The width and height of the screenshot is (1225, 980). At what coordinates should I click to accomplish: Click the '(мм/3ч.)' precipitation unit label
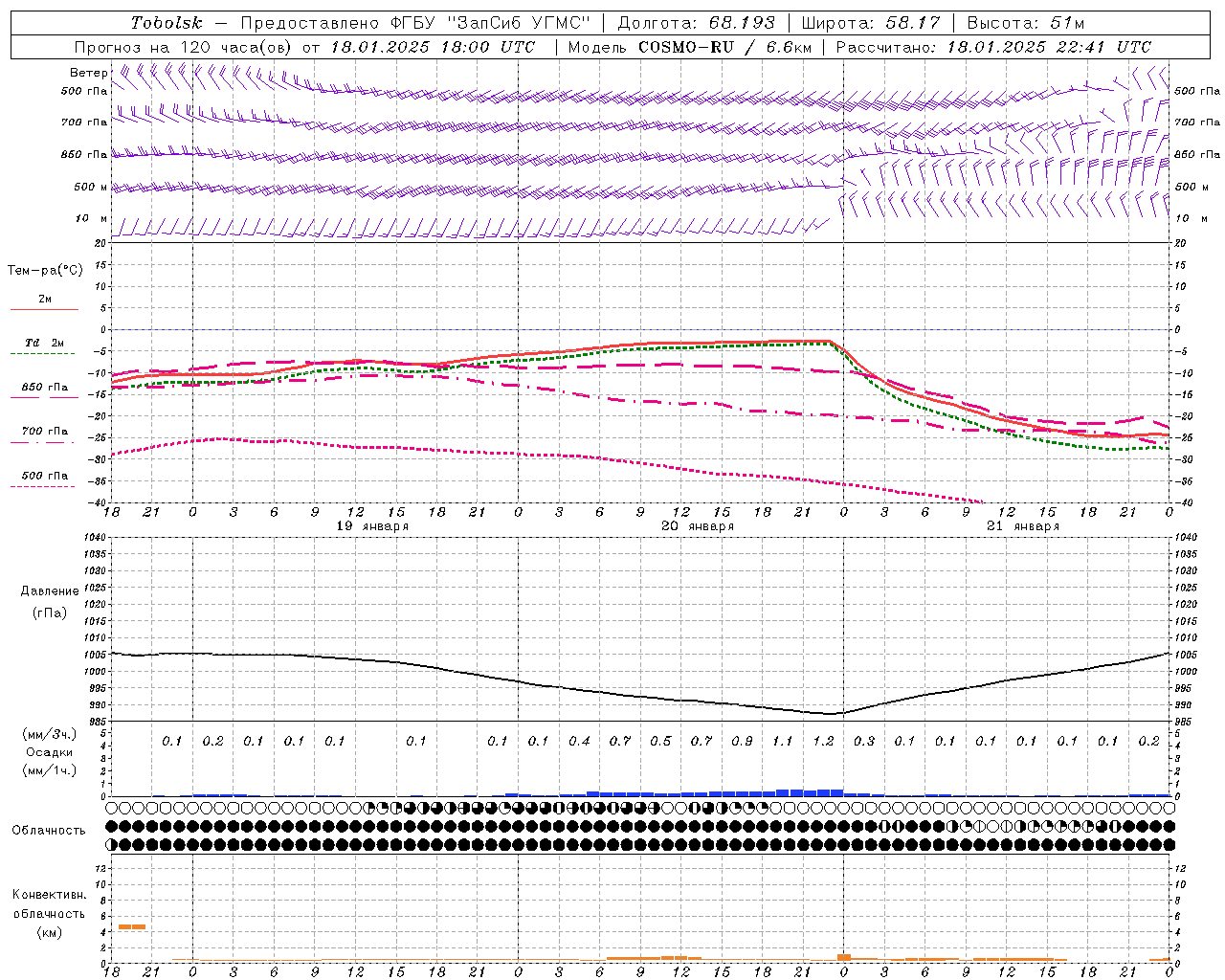[x=50, y=734]
